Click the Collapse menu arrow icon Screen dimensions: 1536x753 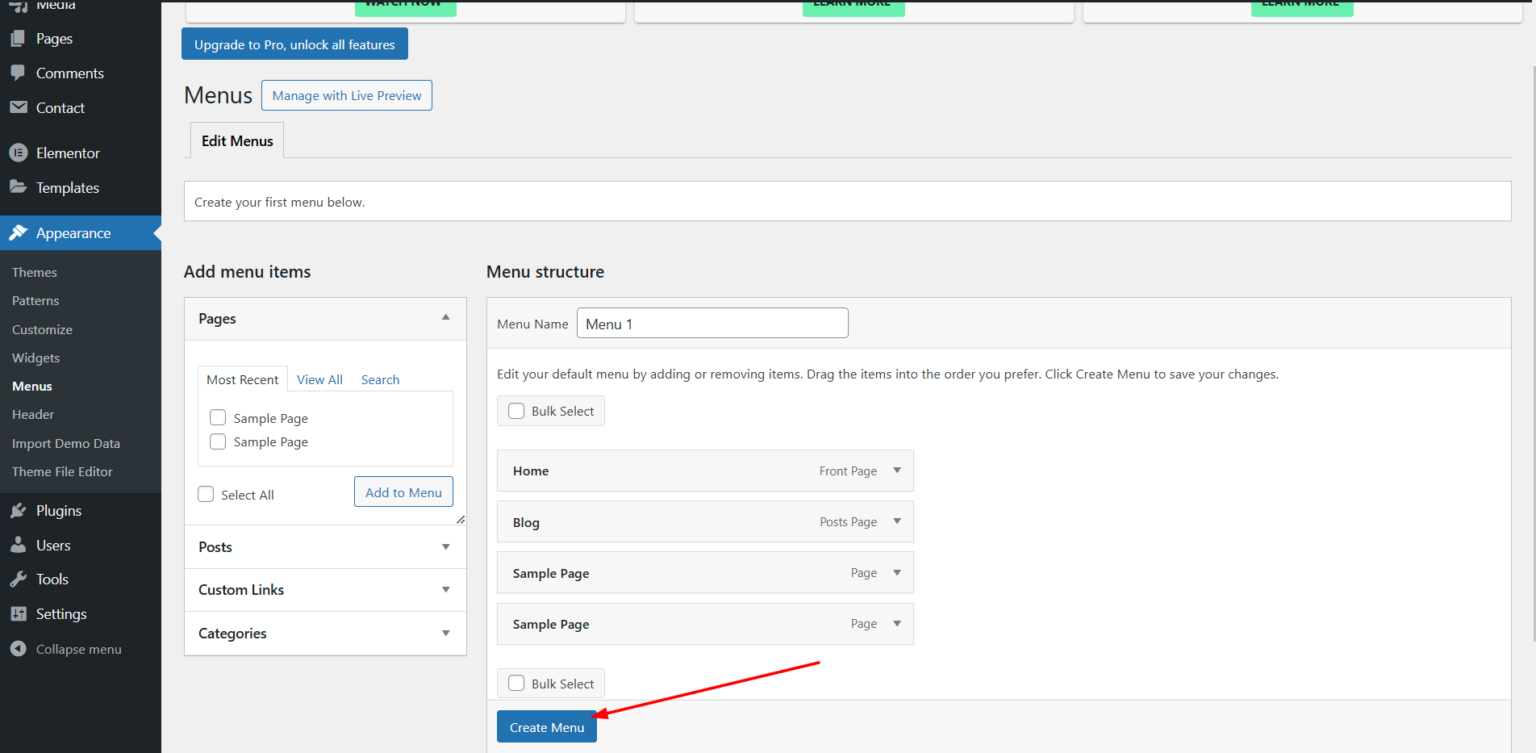[18, 649]
